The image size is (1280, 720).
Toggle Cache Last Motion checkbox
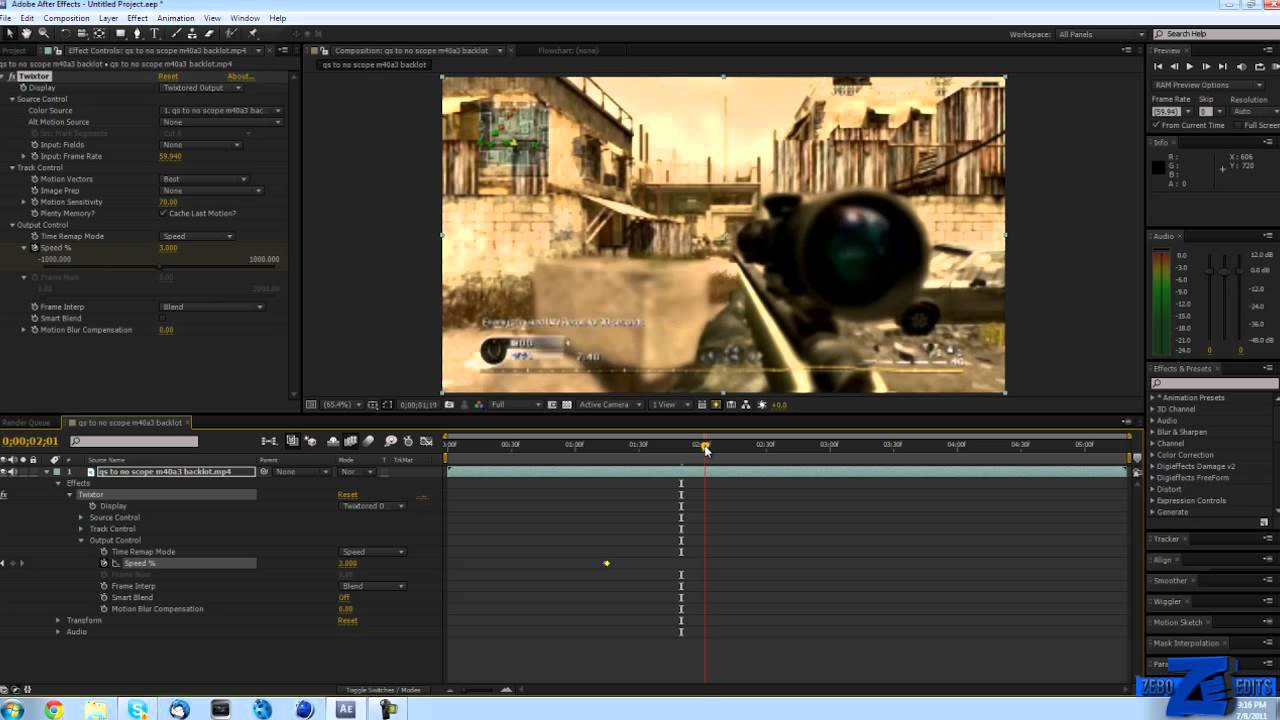point(163,213)
